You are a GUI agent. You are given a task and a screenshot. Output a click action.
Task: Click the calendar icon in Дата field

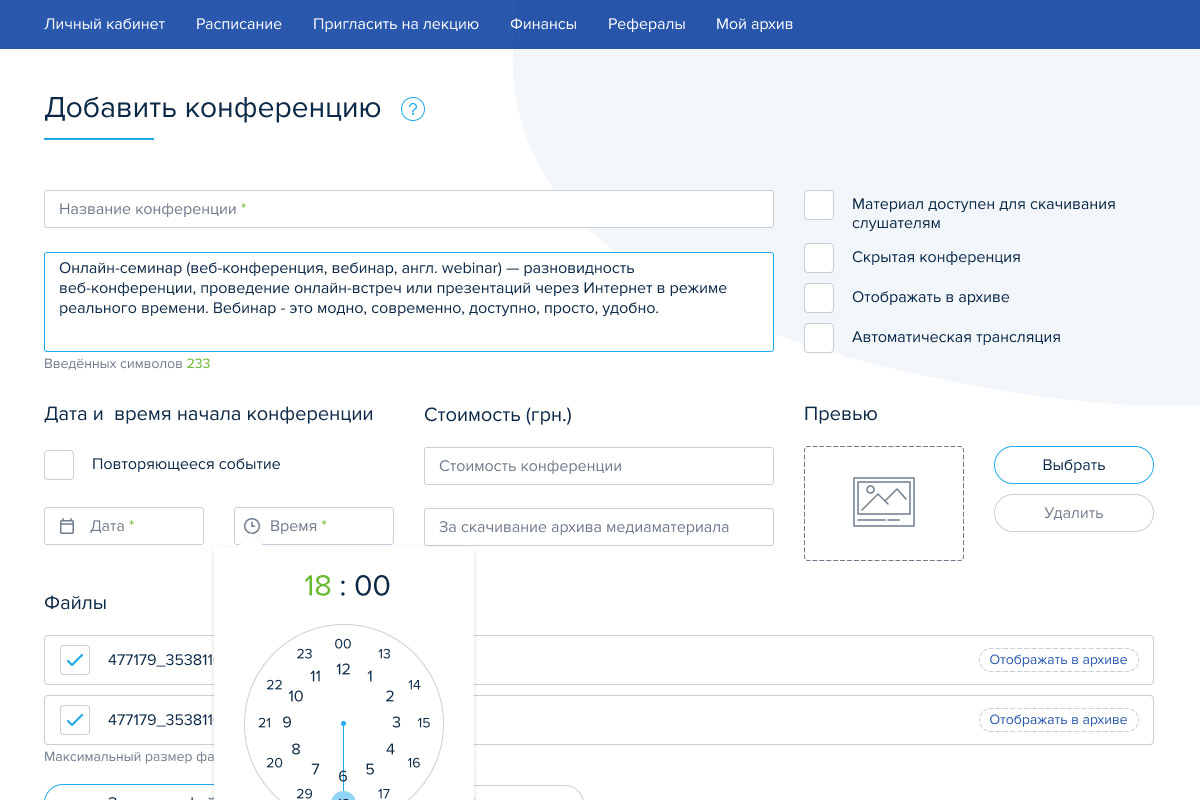tap(67, 526)
